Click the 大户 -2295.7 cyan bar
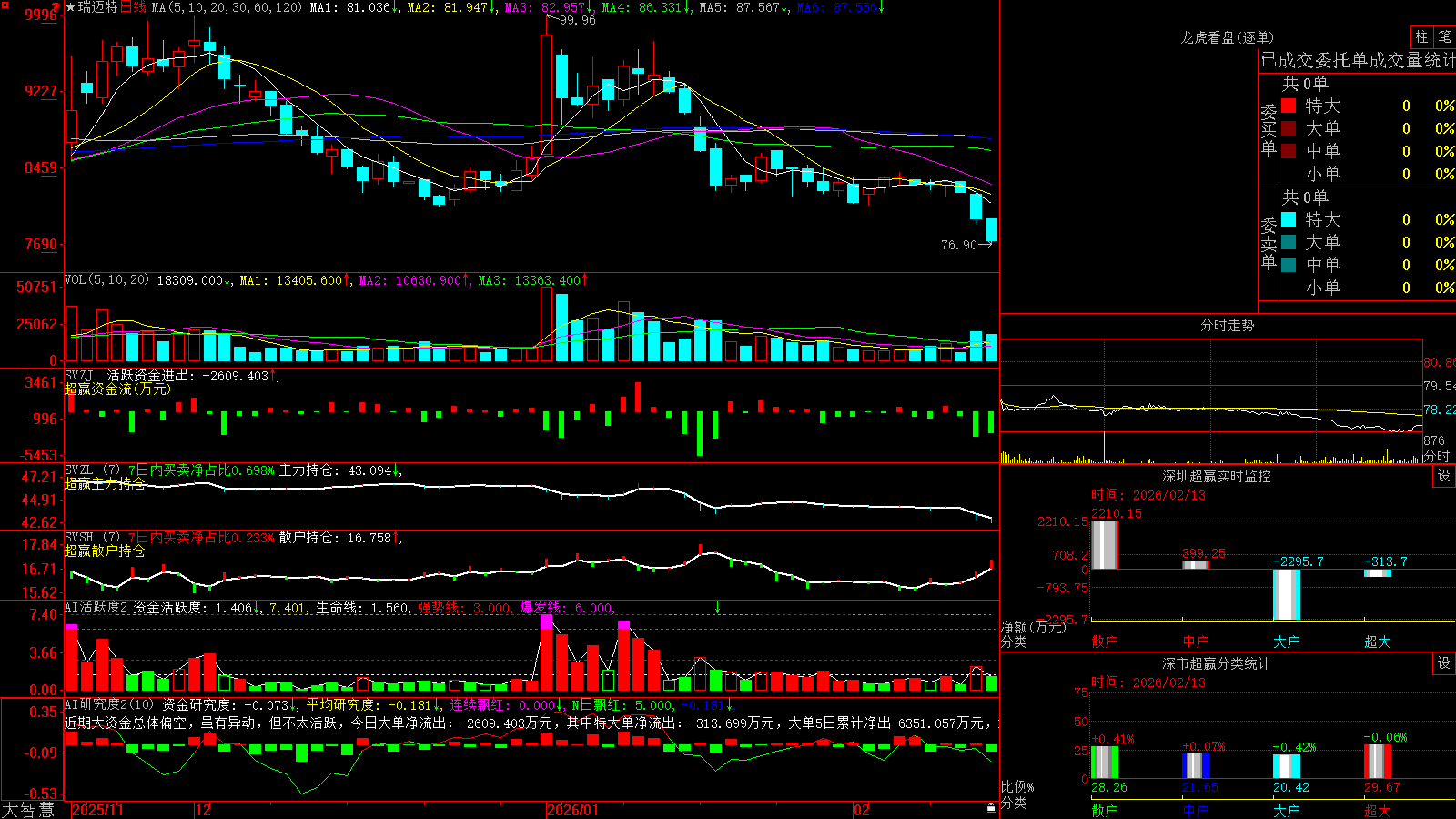The width and height of the screenshot is (1456, 819). coord(1287,594)
